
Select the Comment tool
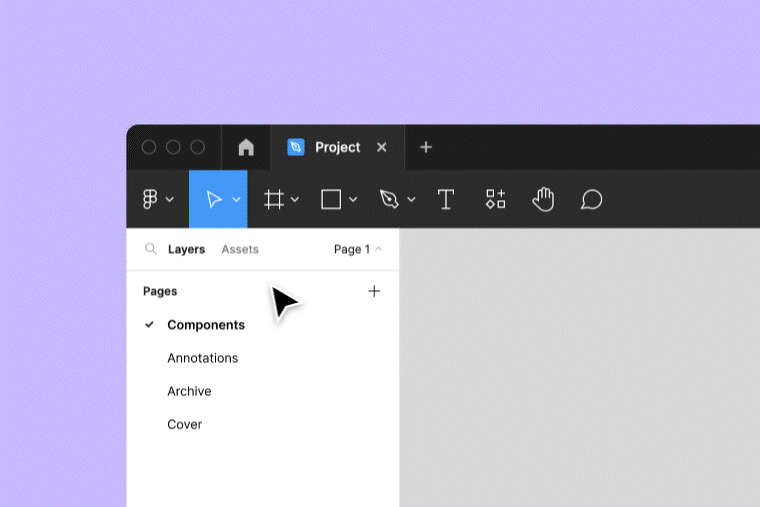591,199
